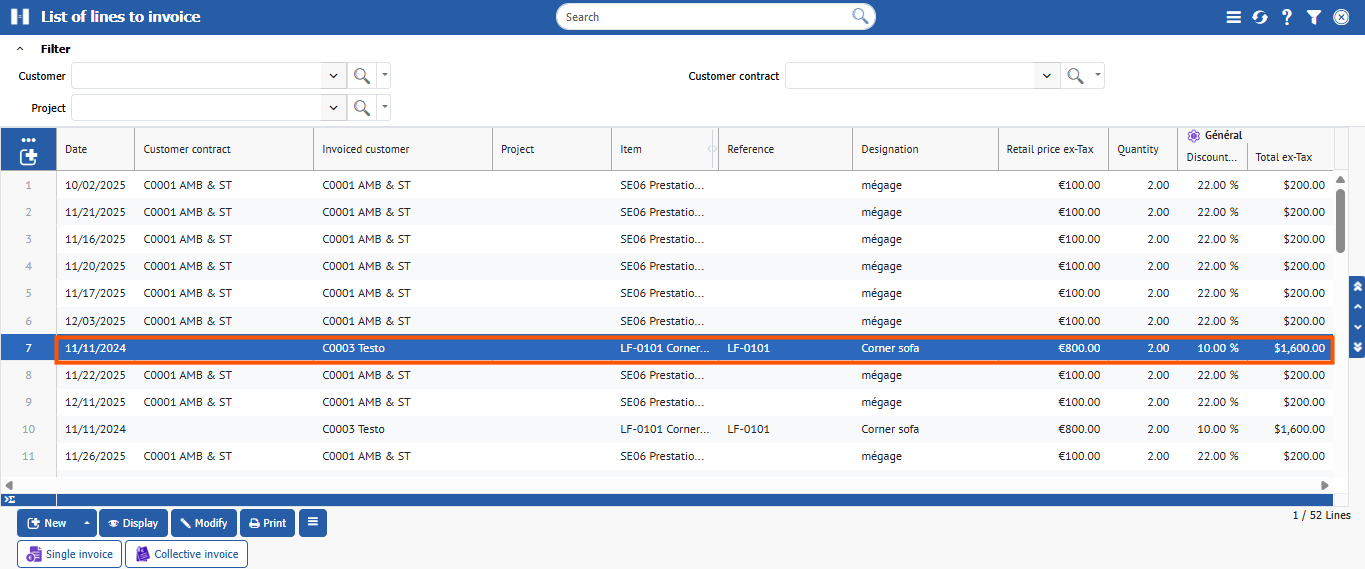The width and height of the screenshot is (1365, 569).
Task: Click the grid add-column icon at top-left
Action: (x=28, y=156)
